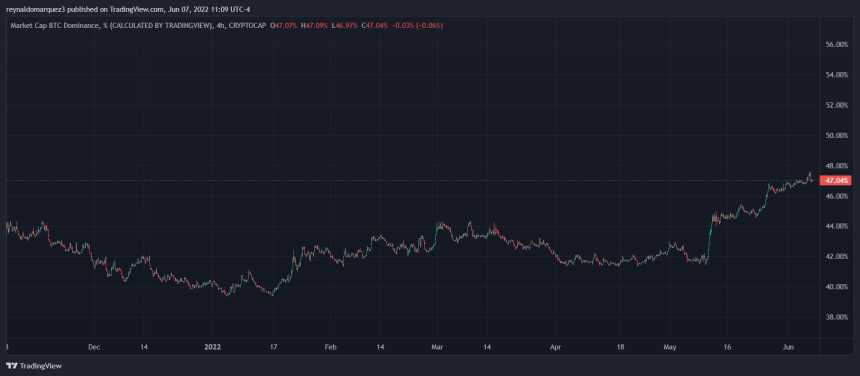The height and width of the screenshot is (376, 860).
Task: Click the close value 'C47.04%'
Action: (x=375, y=26)
